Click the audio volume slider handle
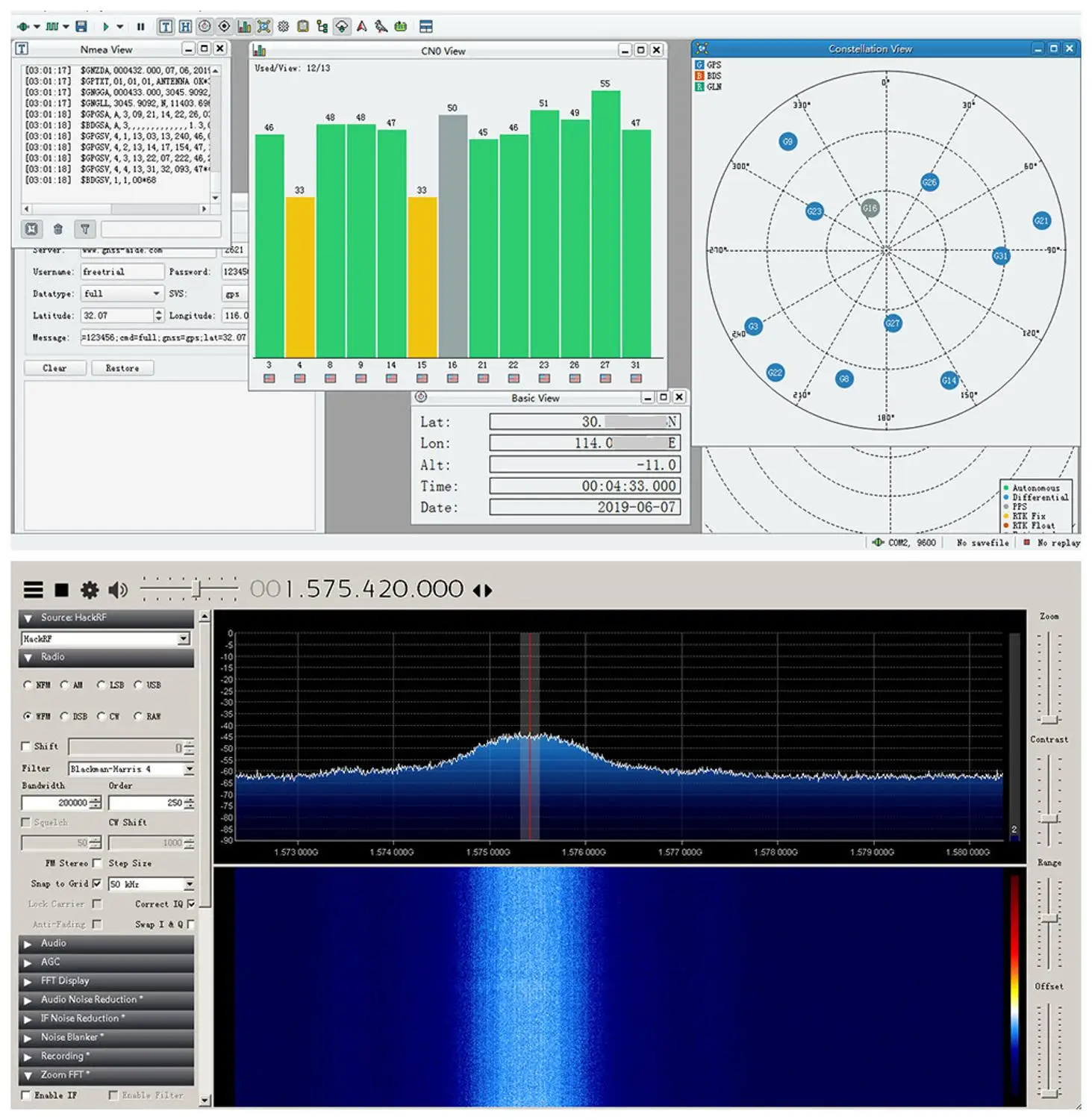 (196, 589)
